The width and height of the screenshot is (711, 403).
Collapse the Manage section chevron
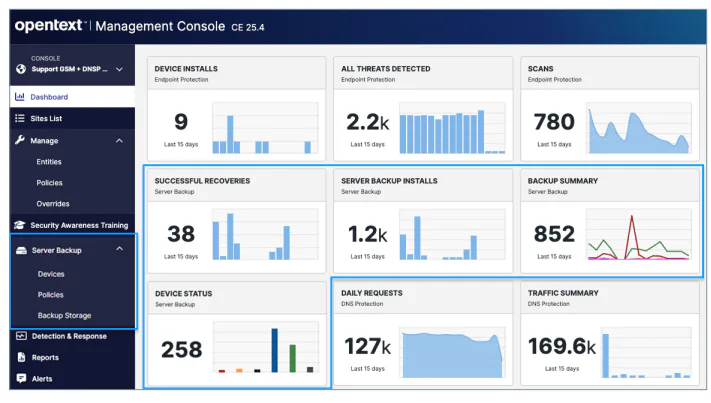tap(119, 141)
